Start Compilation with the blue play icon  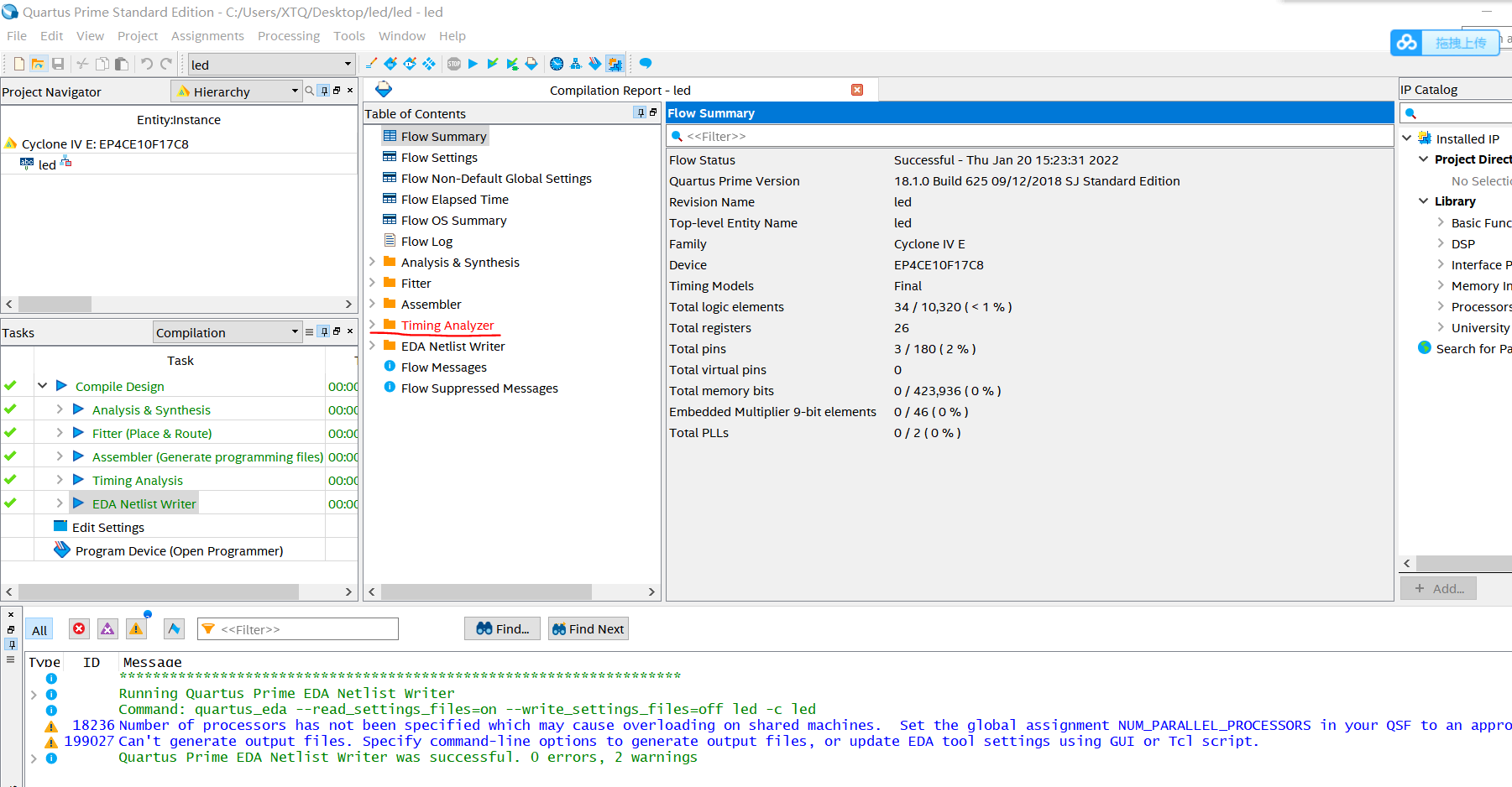[473, 64]
